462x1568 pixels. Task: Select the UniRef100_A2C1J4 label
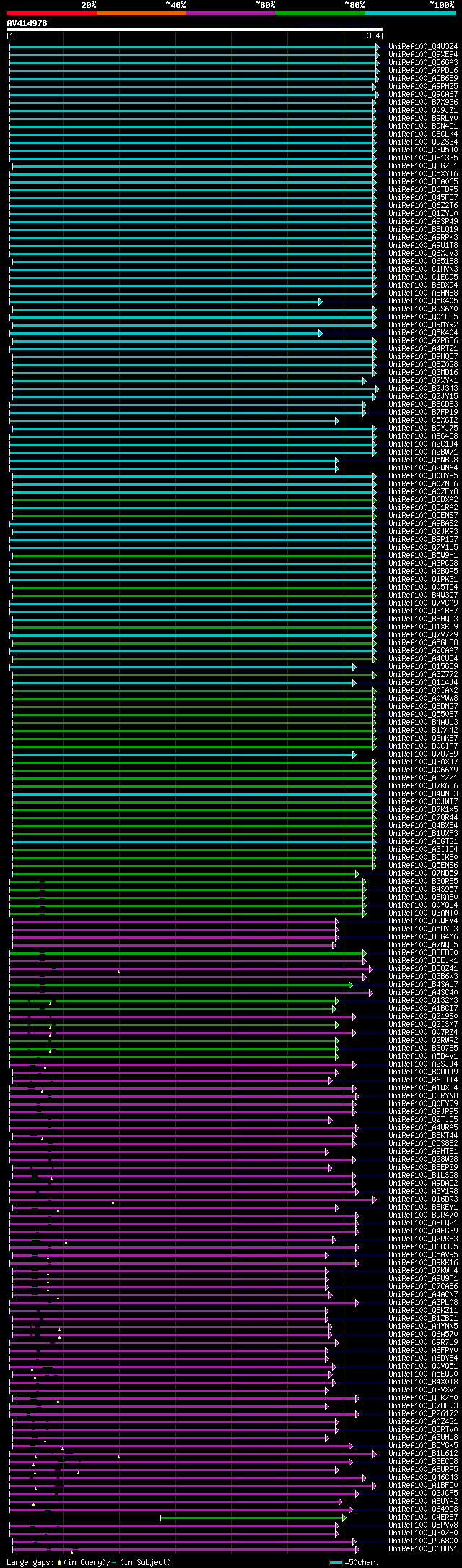(423, 444)
